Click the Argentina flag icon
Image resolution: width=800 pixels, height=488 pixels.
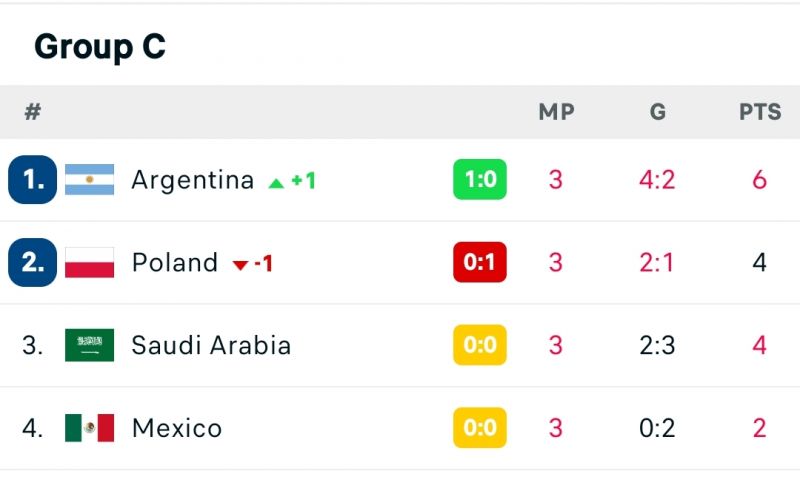(x=89, y=180)
